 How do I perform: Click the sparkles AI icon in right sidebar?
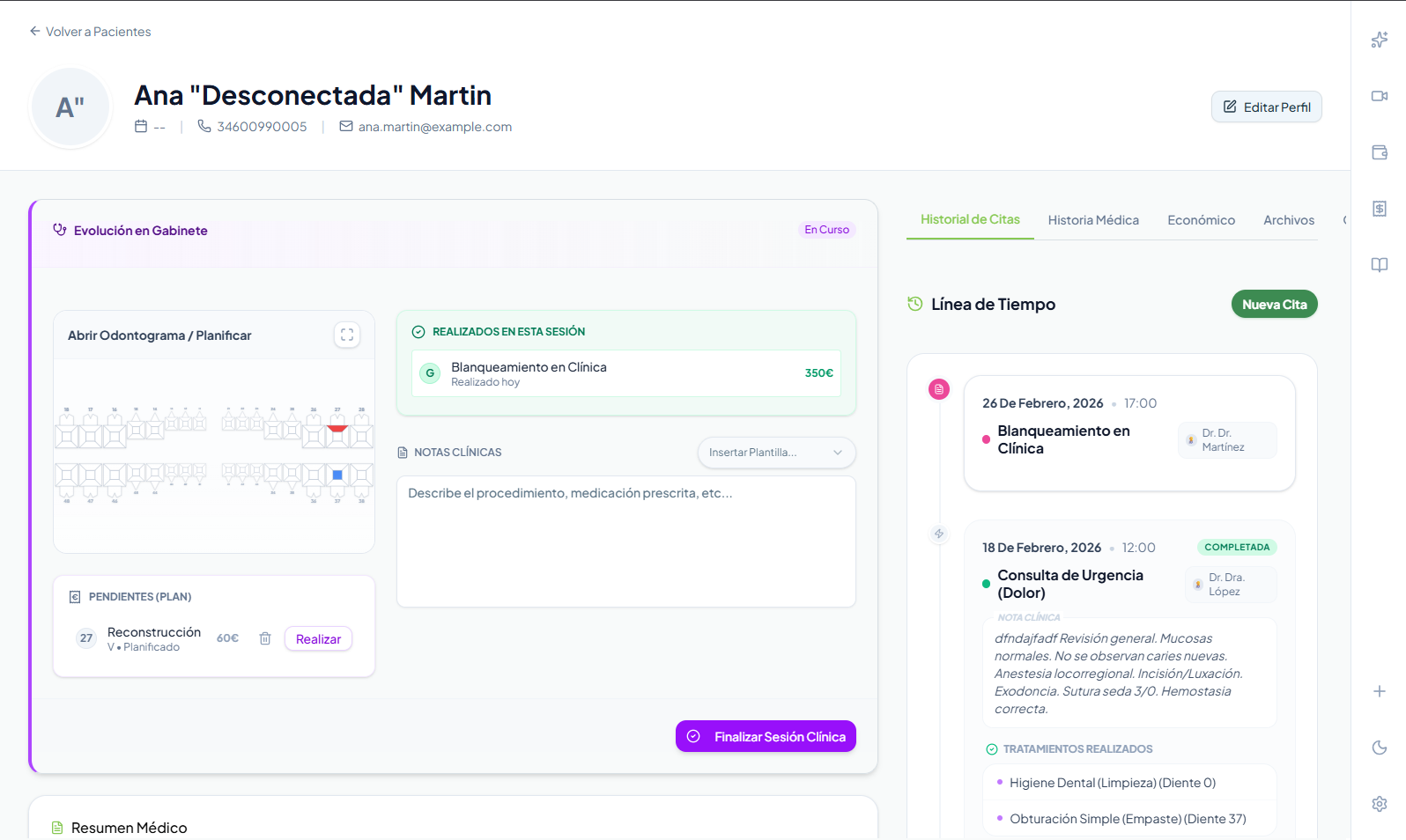pyautogui.click(x=1380, y=40)
